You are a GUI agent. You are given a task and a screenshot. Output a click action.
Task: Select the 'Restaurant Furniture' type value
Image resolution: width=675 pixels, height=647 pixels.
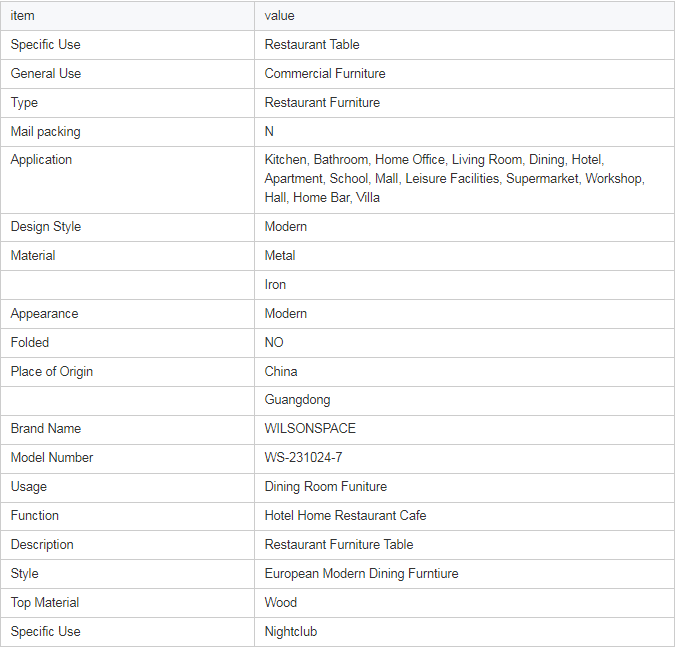322,102
